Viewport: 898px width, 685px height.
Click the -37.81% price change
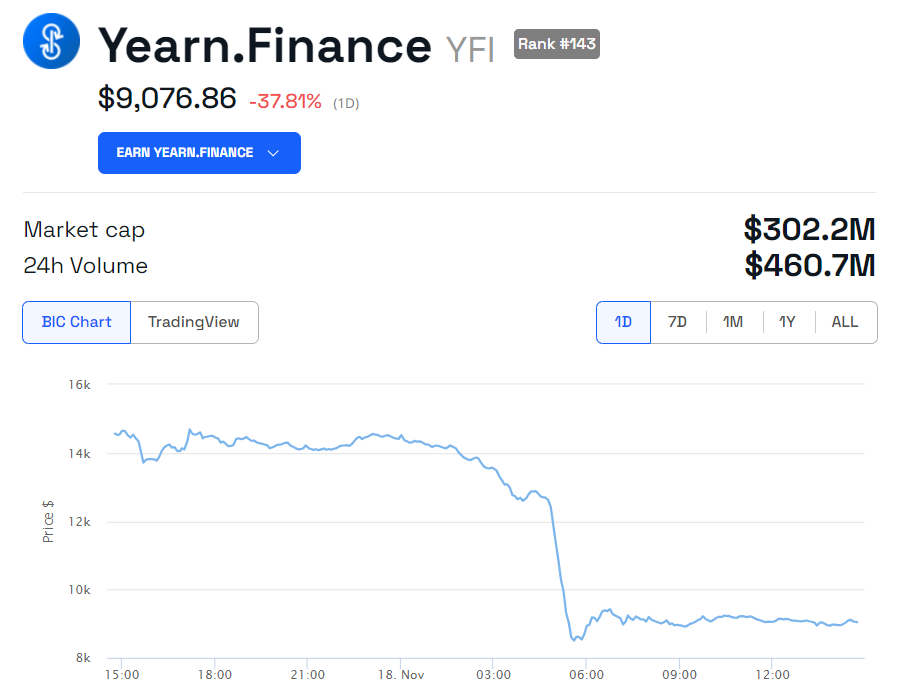pos(285,101)
